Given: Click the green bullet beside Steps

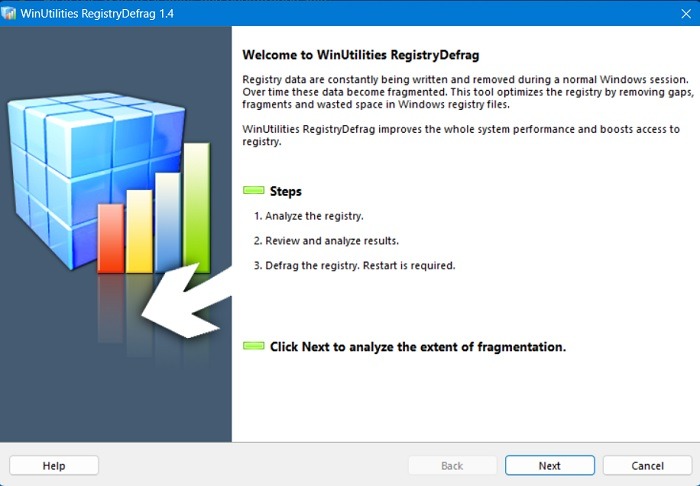Looking at the screenshot, I should [254, 190].
